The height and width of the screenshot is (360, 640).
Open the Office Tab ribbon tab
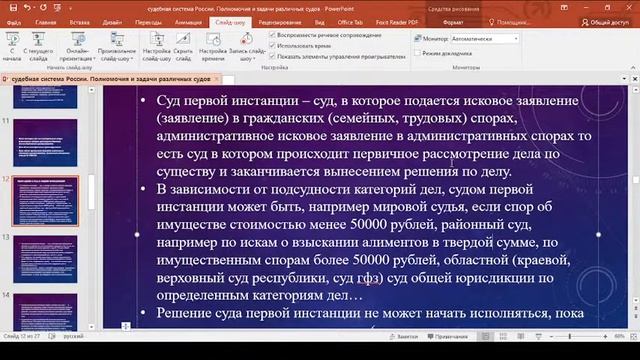(x=350, y=22)
